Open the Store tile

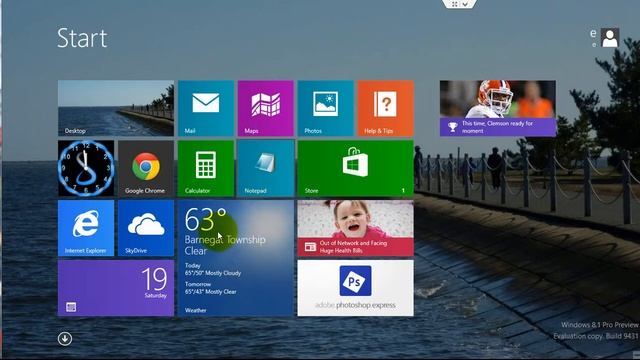[x=356, y=168]
